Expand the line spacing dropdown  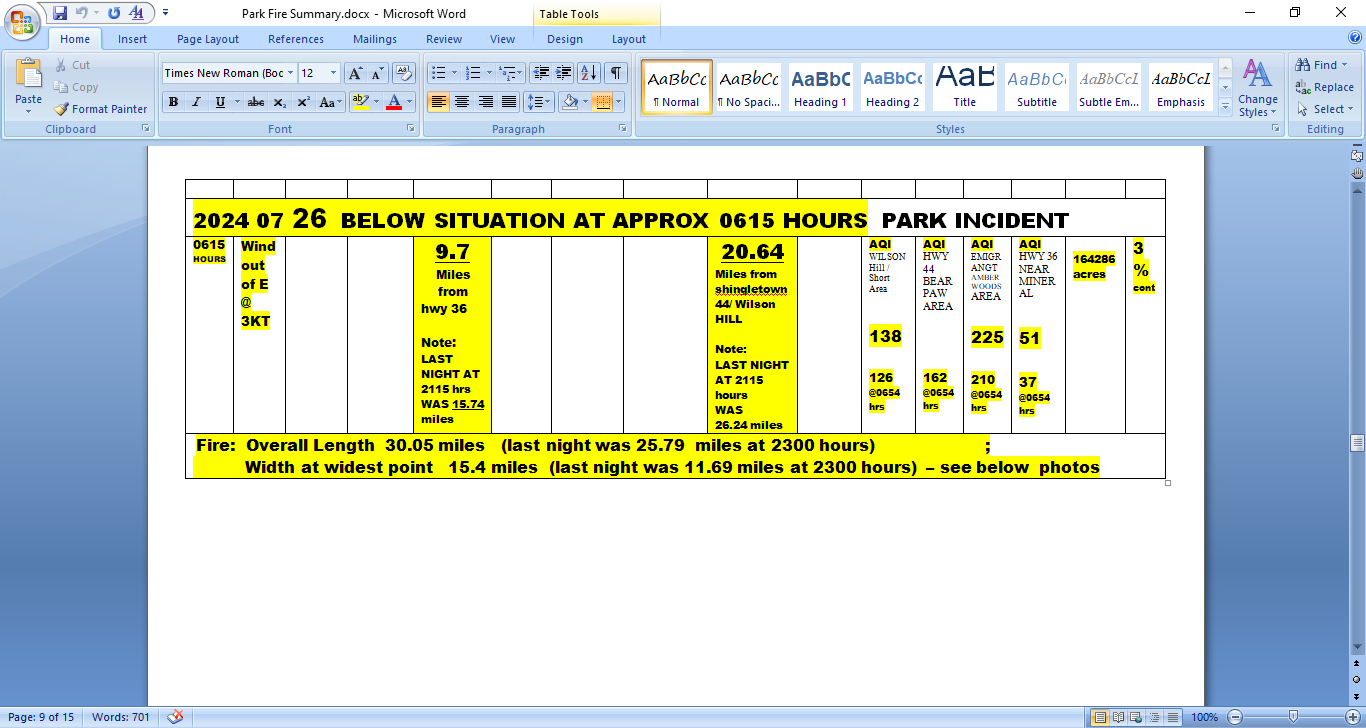(549, 102)
